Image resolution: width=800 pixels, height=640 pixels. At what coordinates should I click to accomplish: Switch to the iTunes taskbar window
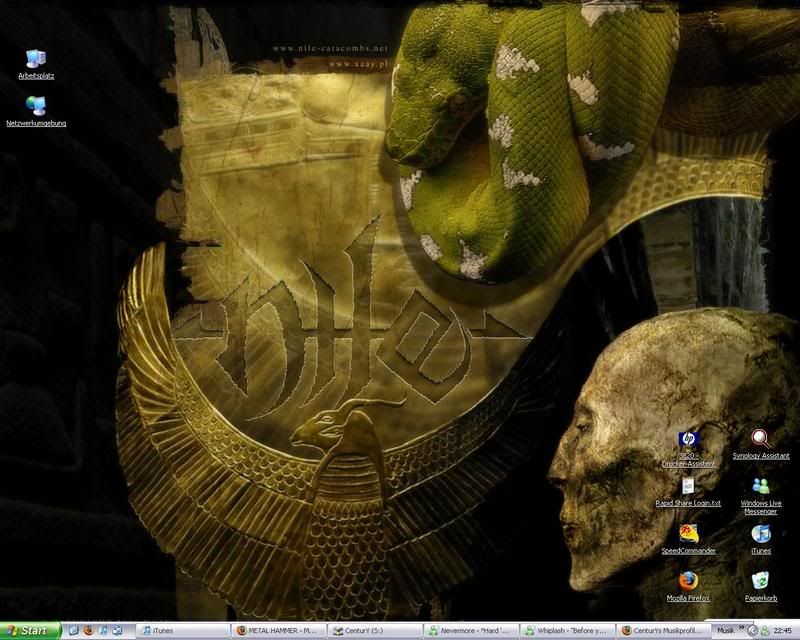(183, 631)
